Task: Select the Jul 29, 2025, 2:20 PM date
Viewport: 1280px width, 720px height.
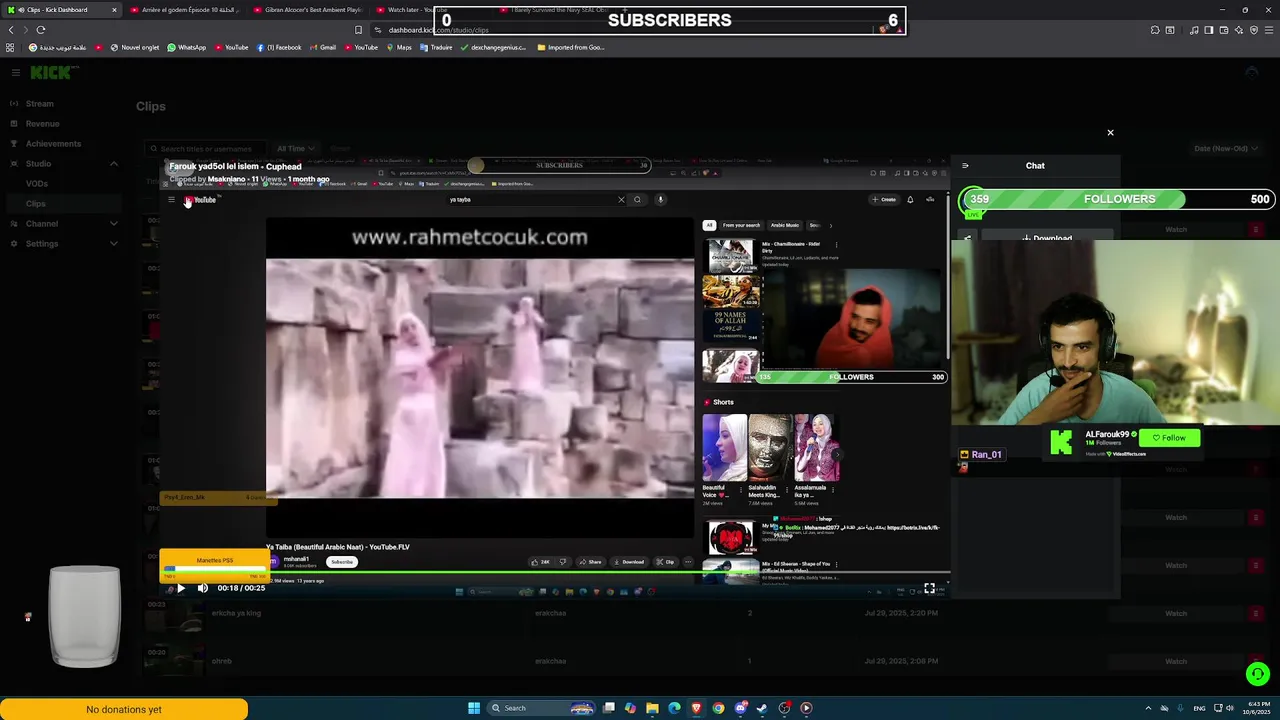Action: click(901, 613)
